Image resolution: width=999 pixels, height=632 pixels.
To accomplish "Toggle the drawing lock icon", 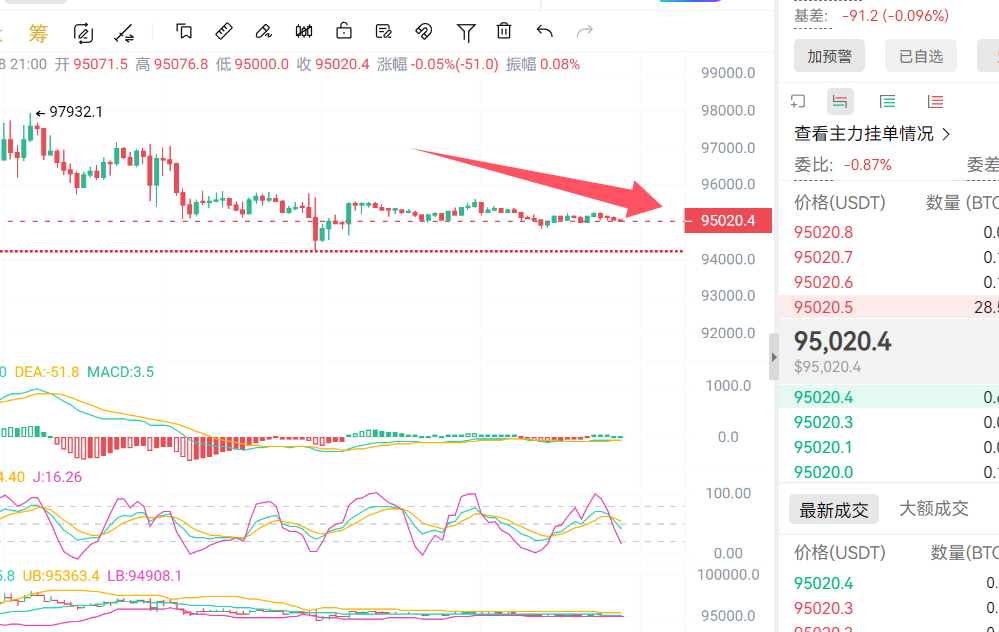I will tap(344, 32).
